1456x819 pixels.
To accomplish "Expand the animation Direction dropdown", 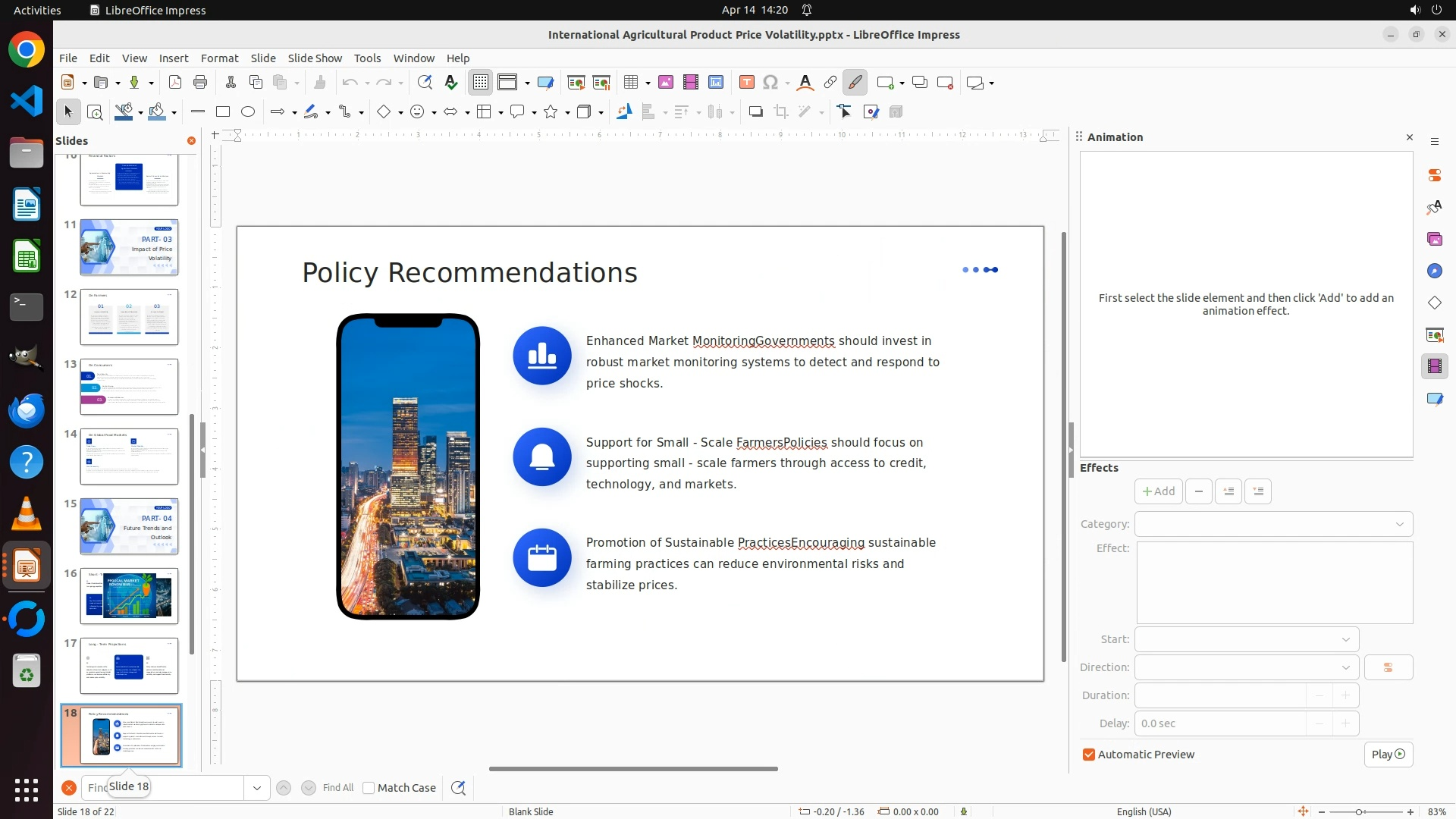I will point(1246,667).
